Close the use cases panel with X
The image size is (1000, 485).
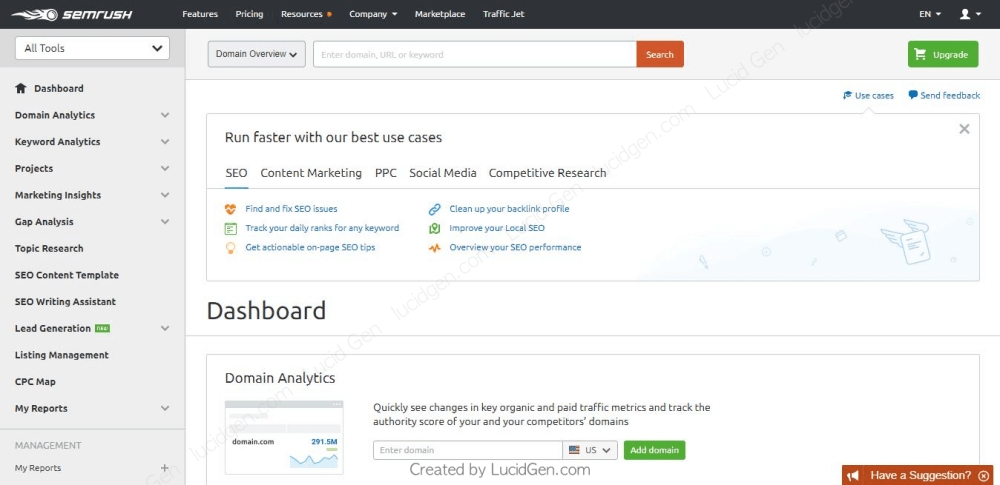point(964,129)
